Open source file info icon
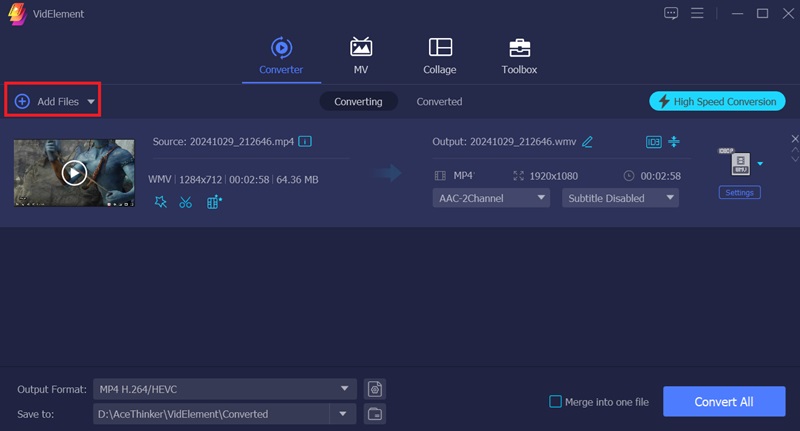Image resolution: width=800 pixels, height=431 pixels. [x=305, y=141]
